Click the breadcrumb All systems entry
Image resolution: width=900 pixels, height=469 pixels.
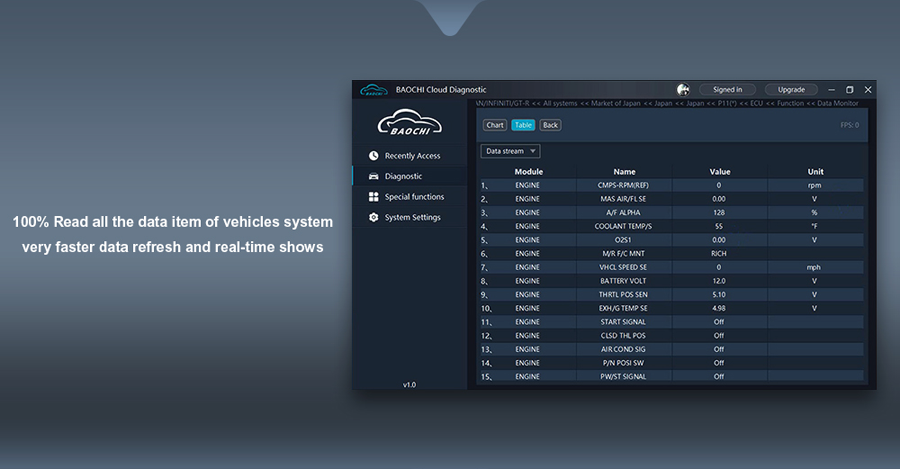(x=560, y=103)
